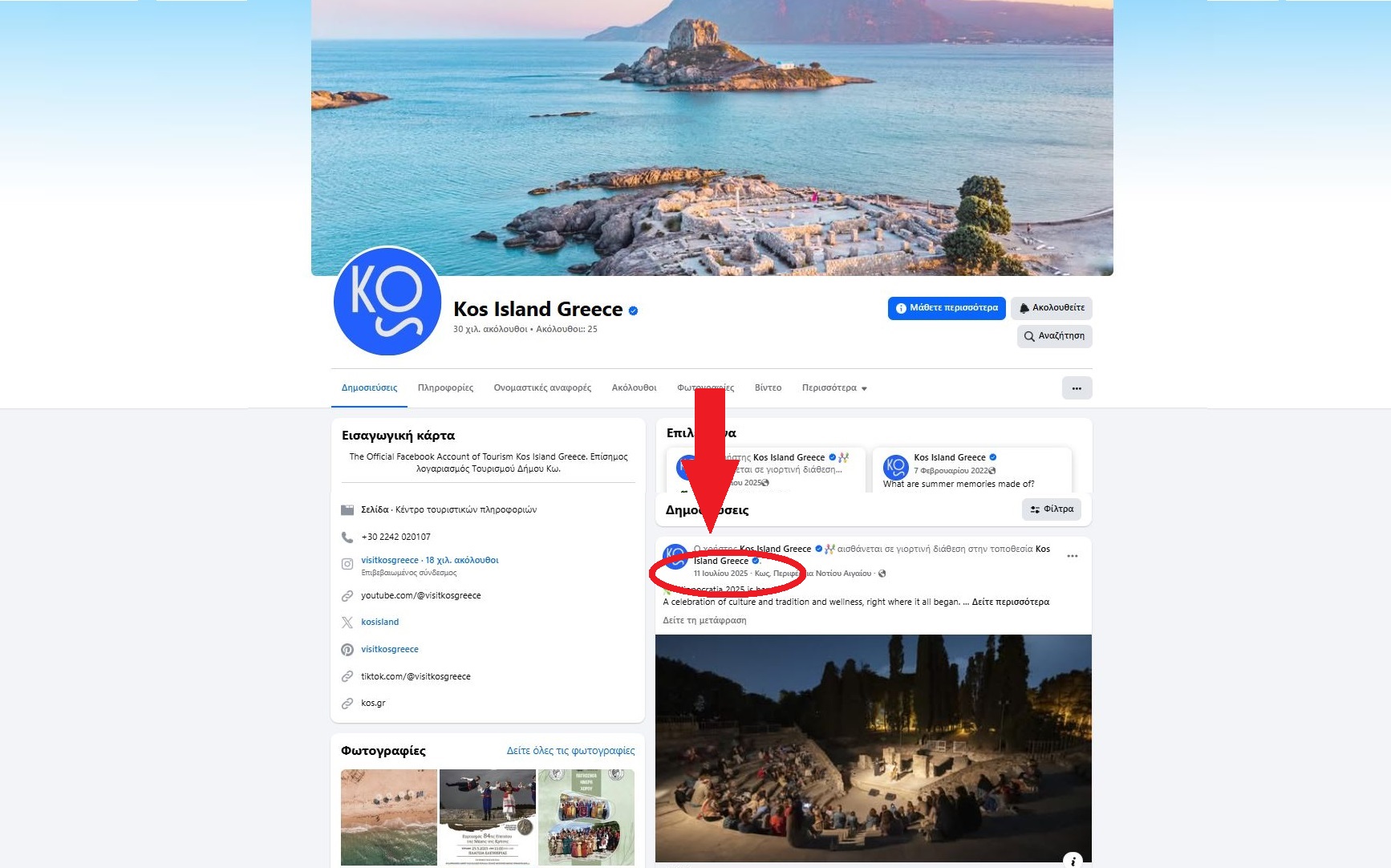Switch to the Βίντεο tab
The width and height of the screenshot is (1391, 868).
click(x=768, y=388)
